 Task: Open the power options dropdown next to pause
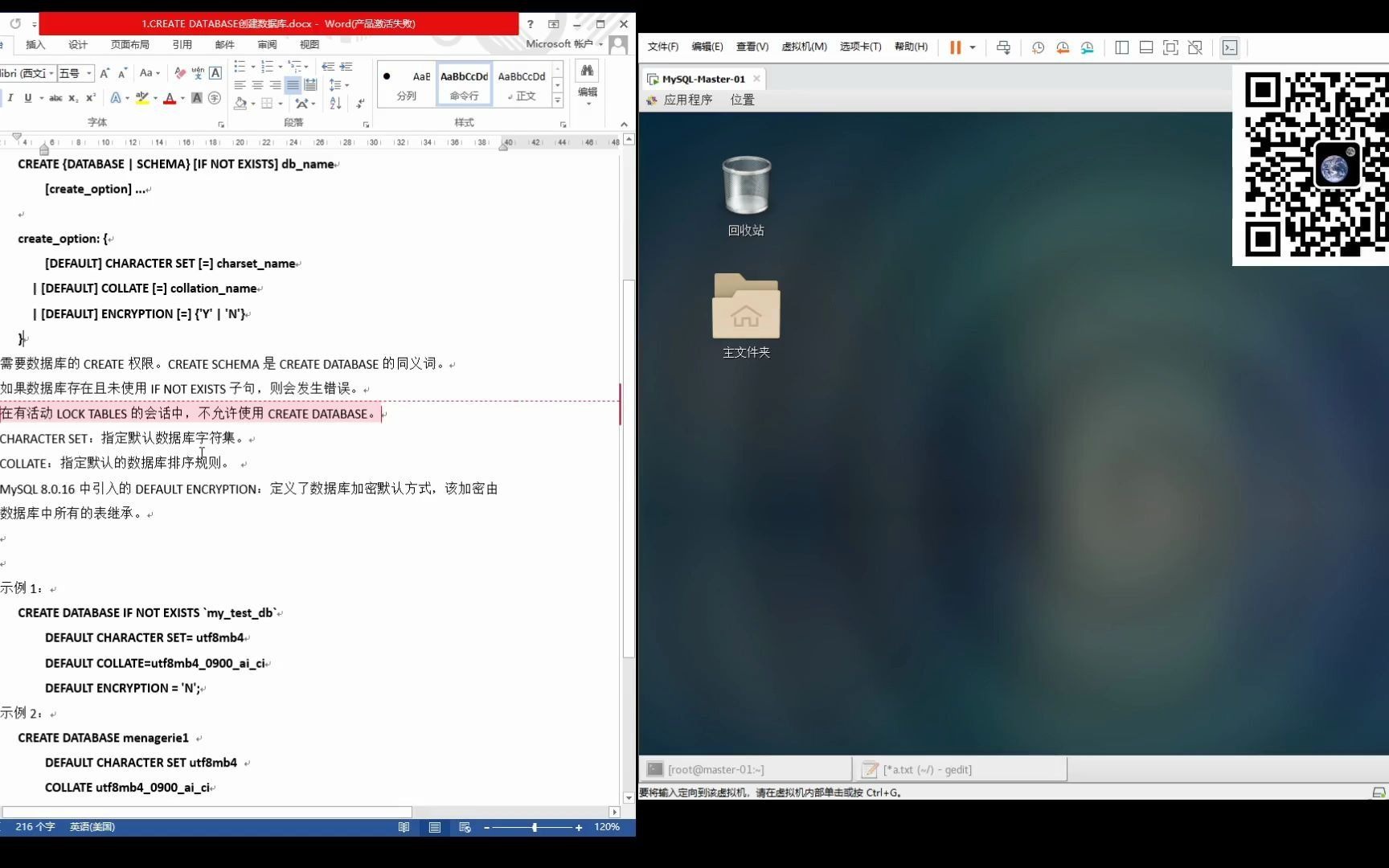(x=973, y=47)
